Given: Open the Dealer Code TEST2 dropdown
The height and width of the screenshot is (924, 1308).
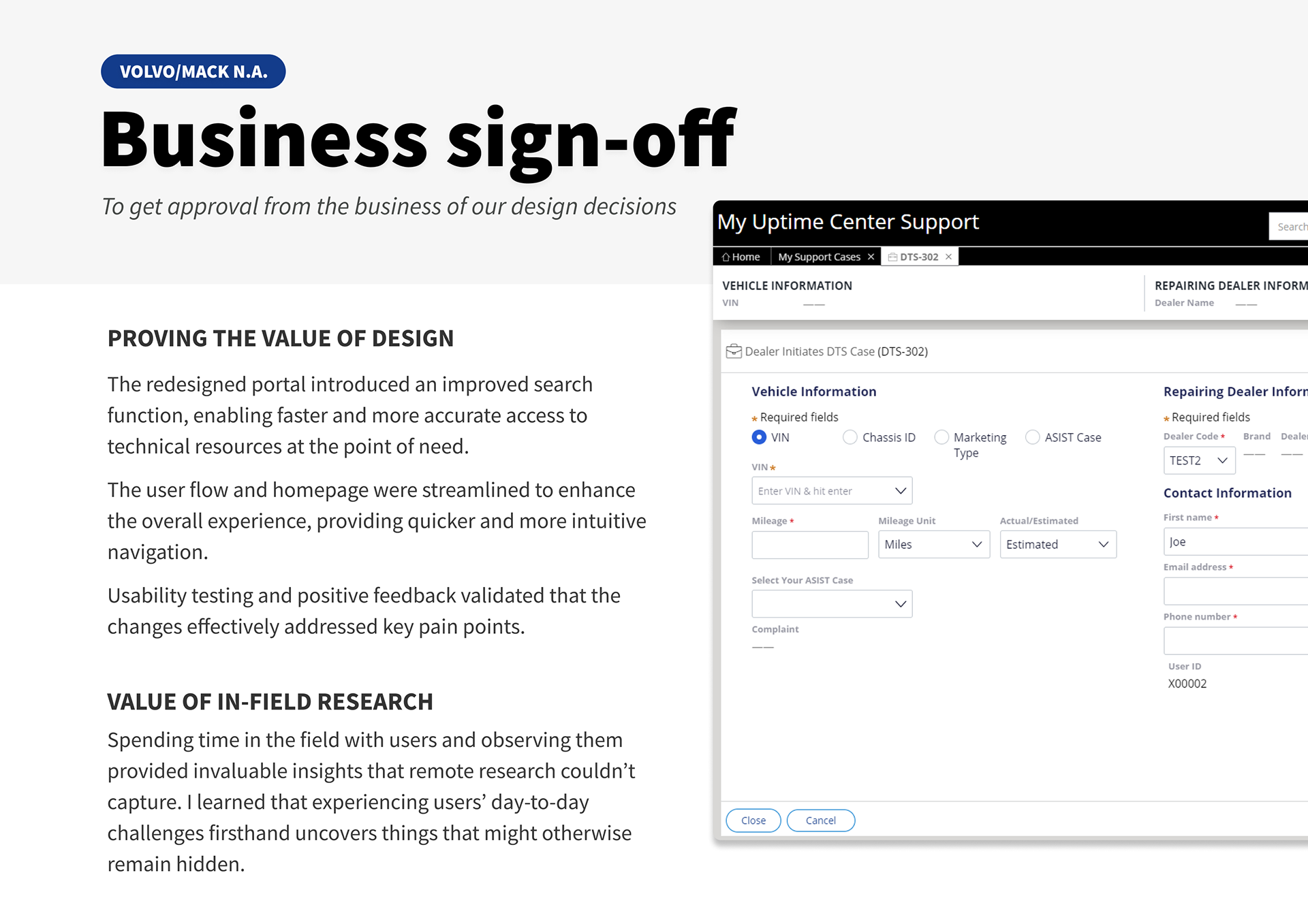Looking at the screenshot, I should pyautogui.click(x=1222, y=461).
